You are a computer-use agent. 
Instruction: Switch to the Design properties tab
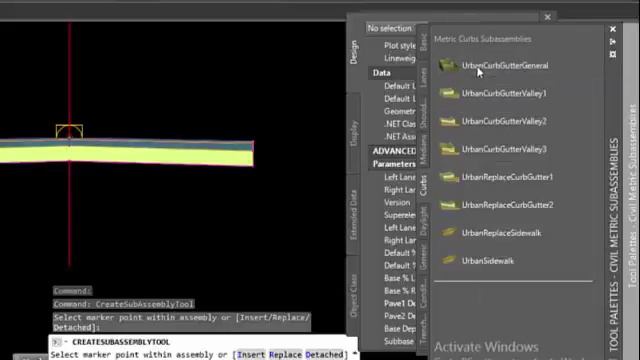click(354, 52)
